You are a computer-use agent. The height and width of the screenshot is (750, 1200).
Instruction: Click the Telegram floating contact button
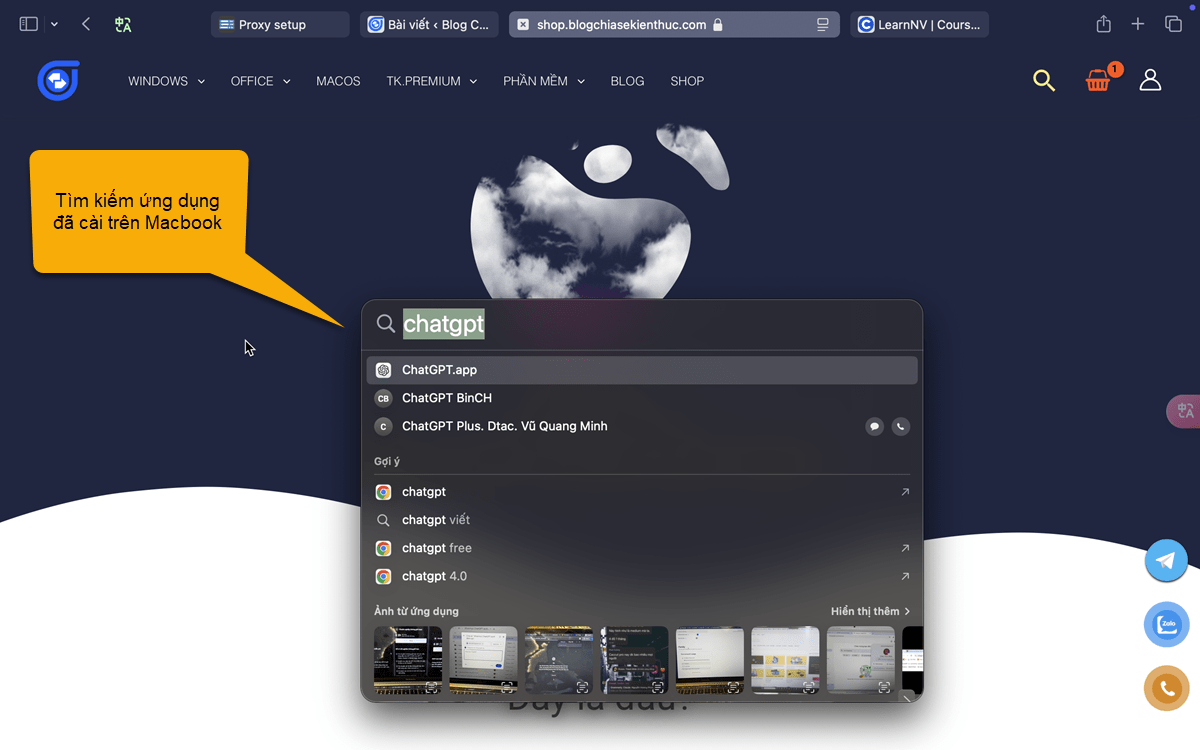[1166, 561]
